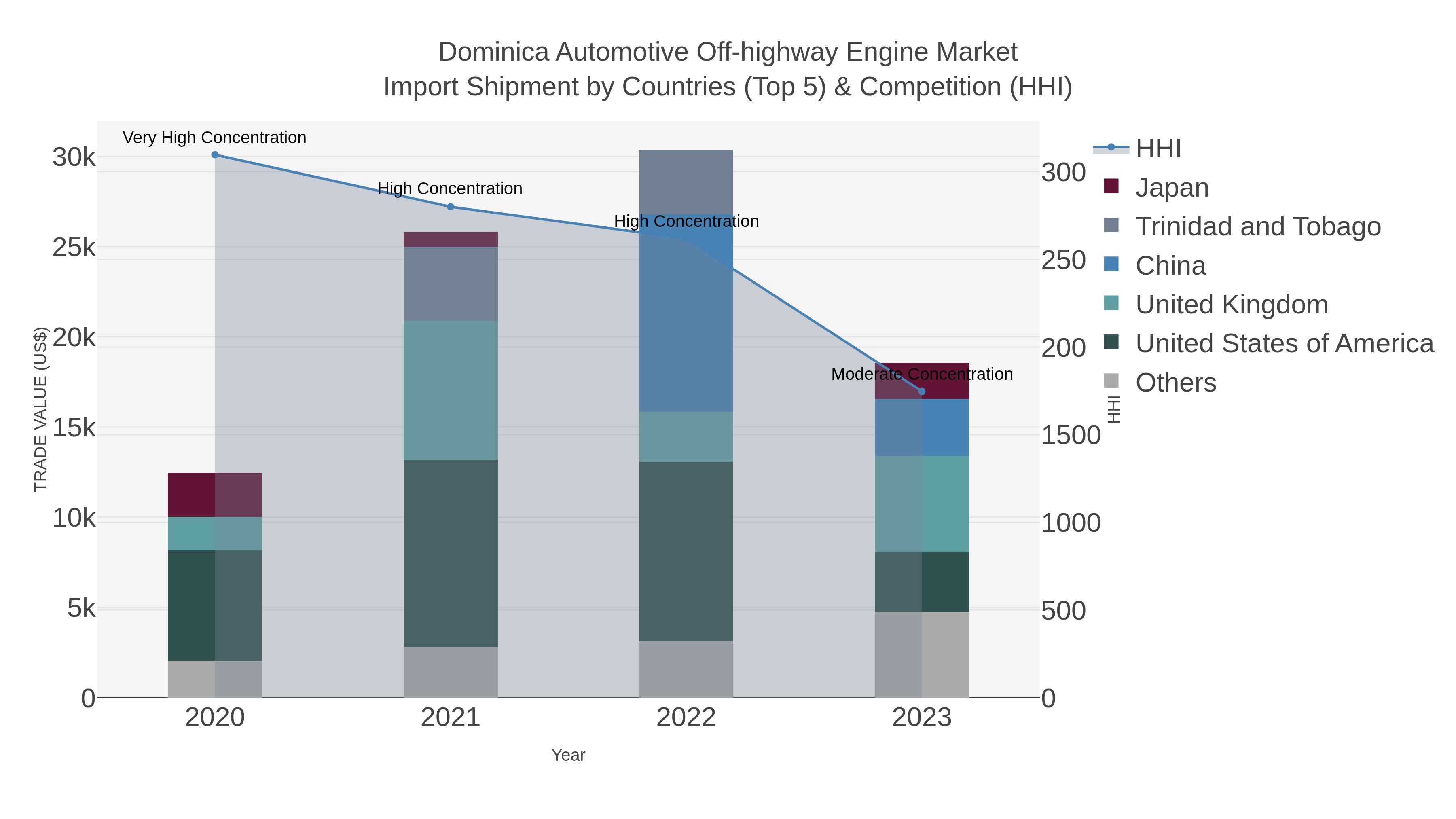Click the 2022 China bar segment

(x=686, y=313)
